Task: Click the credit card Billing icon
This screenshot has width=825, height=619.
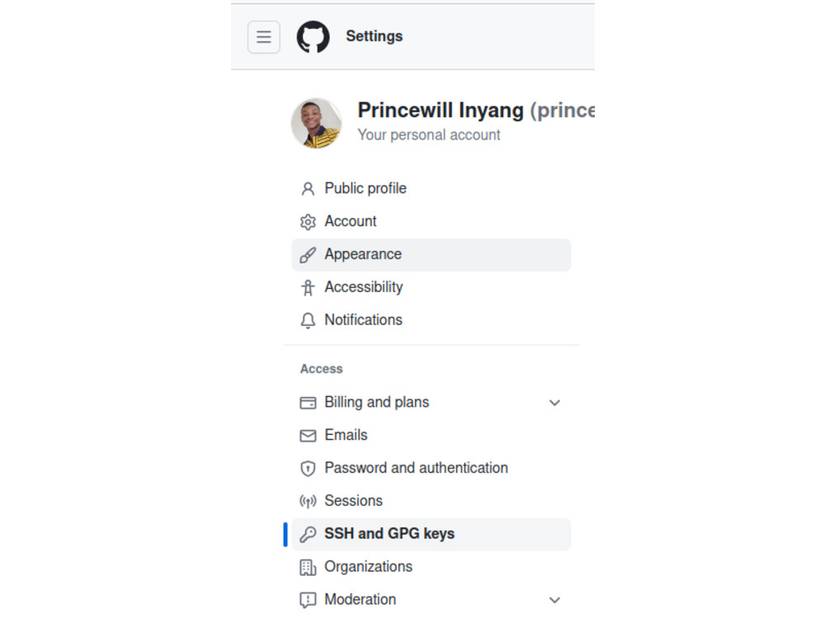Action: pyautogui.click(x=308, y=403)
